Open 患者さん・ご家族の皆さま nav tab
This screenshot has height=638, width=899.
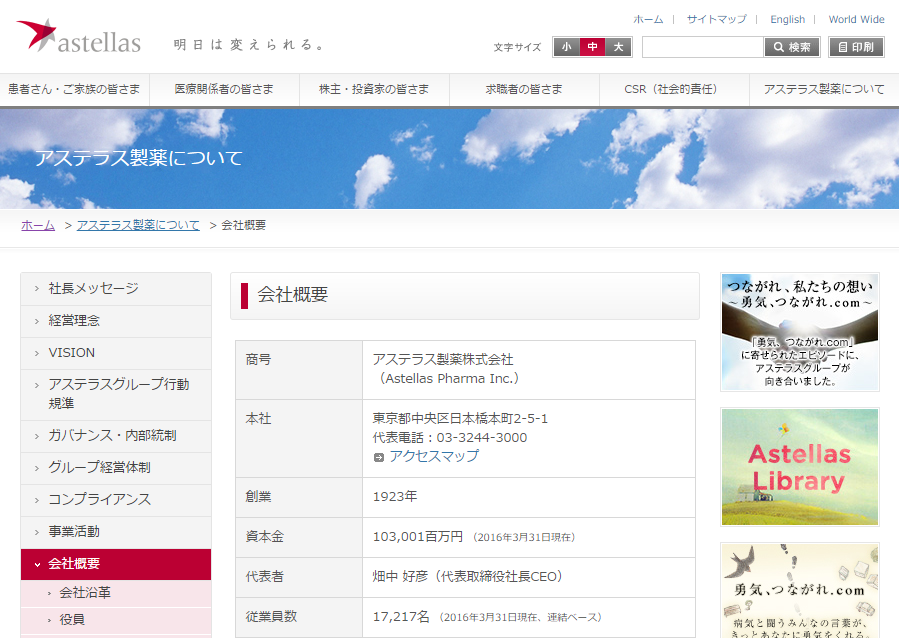point(75,89)
